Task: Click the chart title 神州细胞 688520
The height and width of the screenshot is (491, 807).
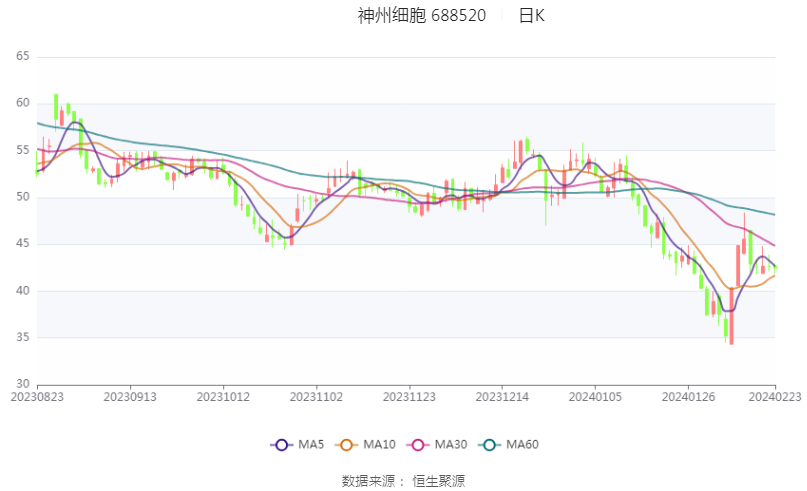Action: [x=422, y=16]
